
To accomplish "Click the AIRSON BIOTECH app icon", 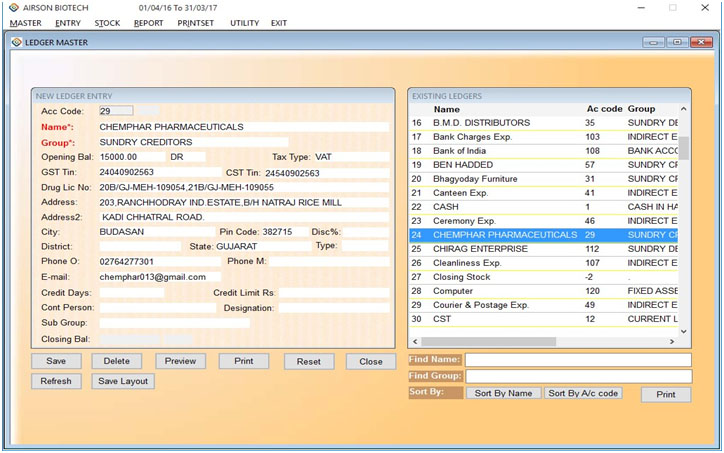I will (x=9, y=7).
